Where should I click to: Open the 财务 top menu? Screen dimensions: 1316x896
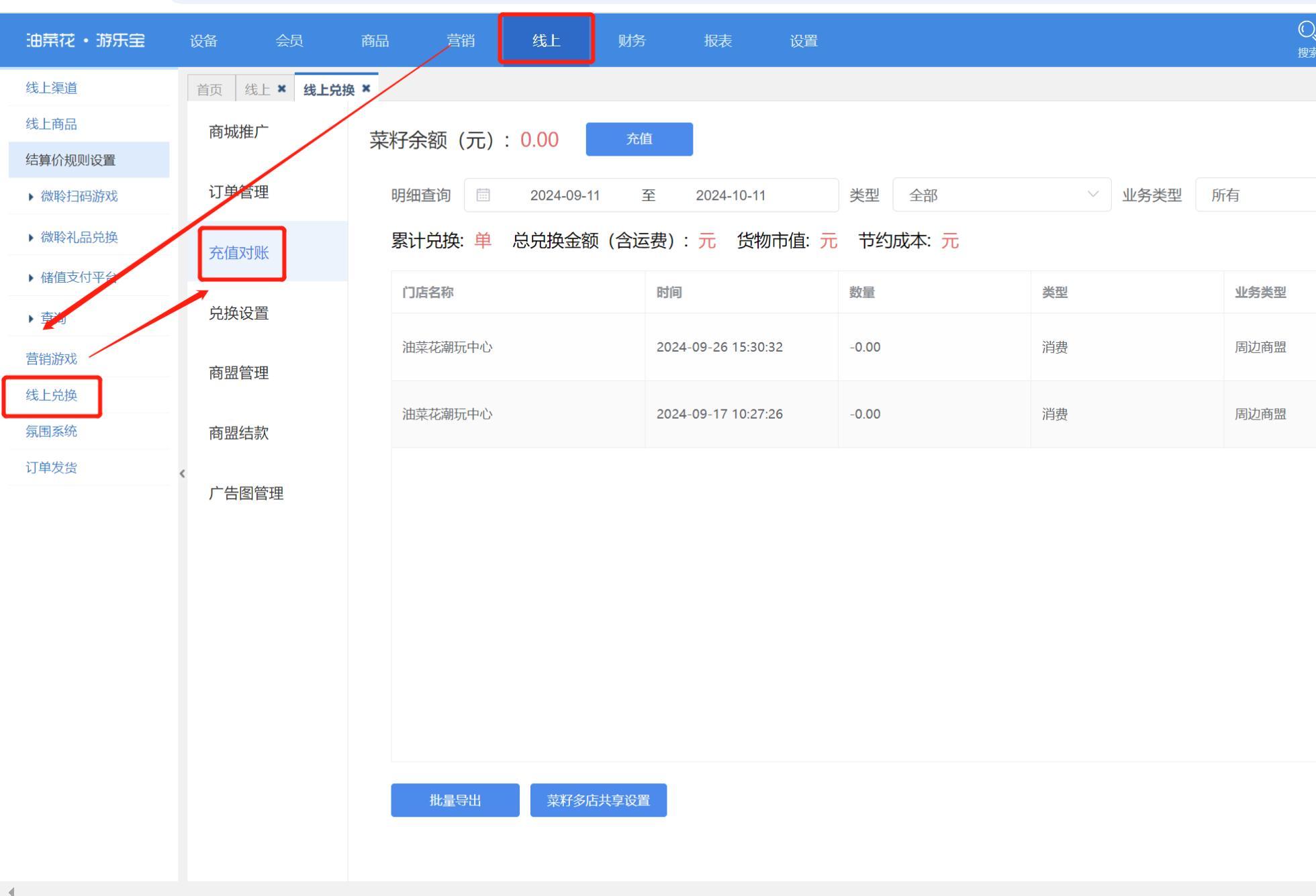[632, 41]
